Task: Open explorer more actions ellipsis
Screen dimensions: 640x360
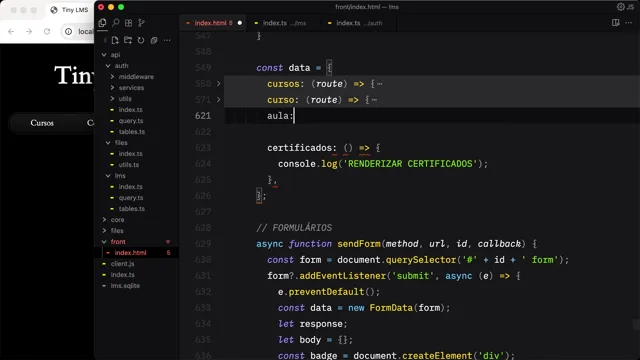Action: (x=167, y=40)
